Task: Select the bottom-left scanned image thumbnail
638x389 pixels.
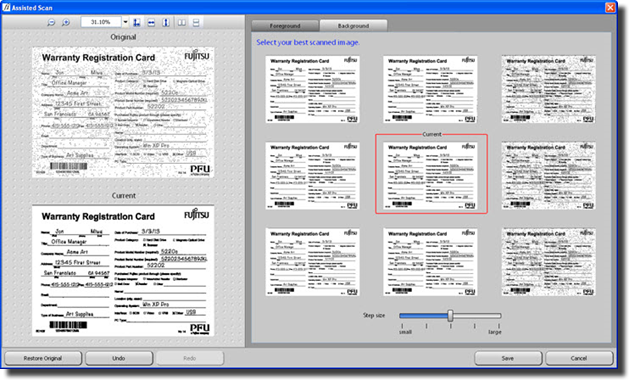Action: (x=312, y=262)
